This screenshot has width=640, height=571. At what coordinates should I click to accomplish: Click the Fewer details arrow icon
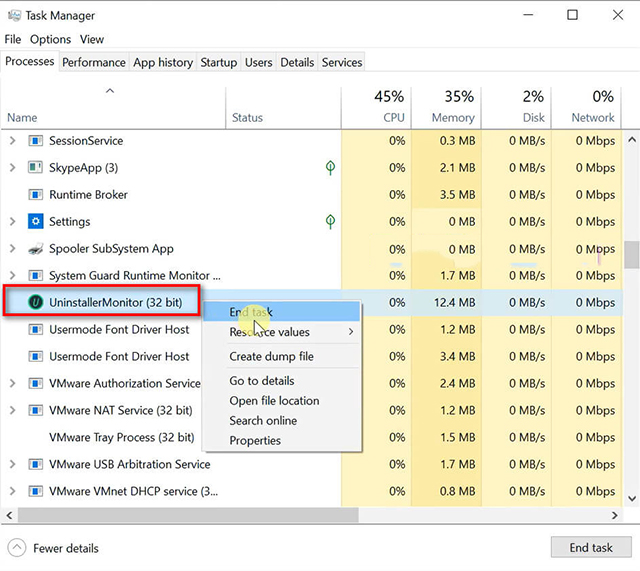[17, 548]
